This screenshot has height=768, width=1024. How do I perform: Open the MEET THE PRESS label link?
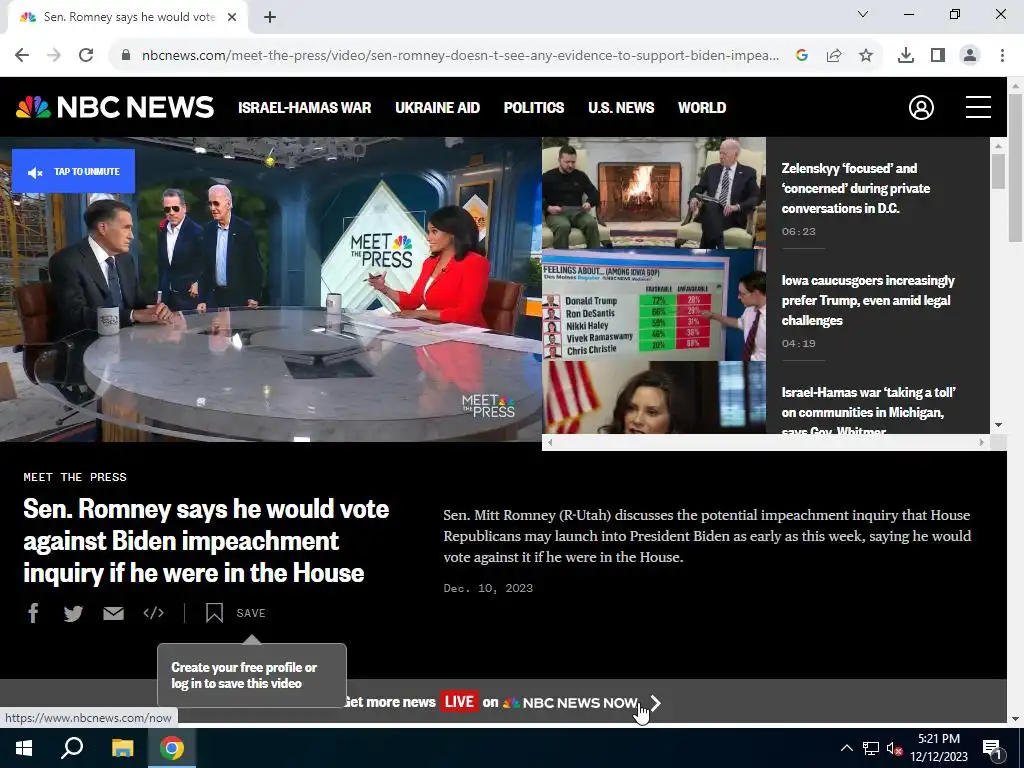click(x=75, y=477)
